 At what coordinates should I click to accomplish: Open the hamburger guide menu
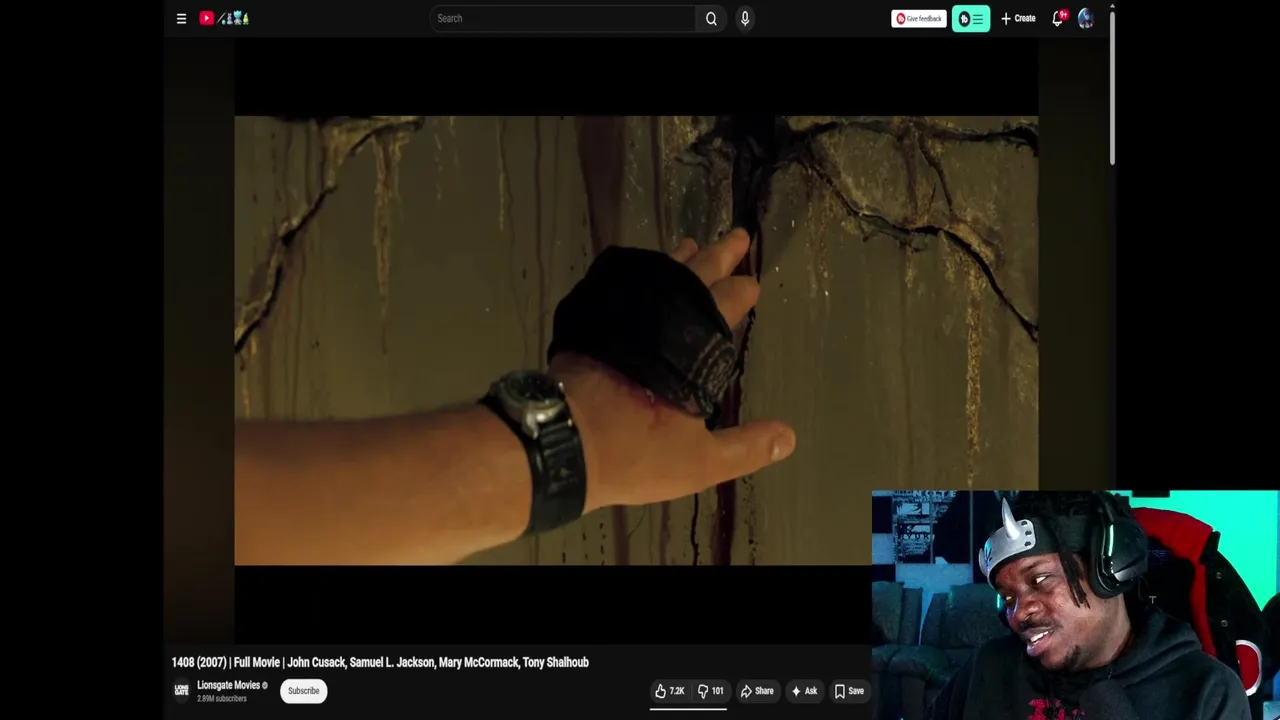pos(181,18)
